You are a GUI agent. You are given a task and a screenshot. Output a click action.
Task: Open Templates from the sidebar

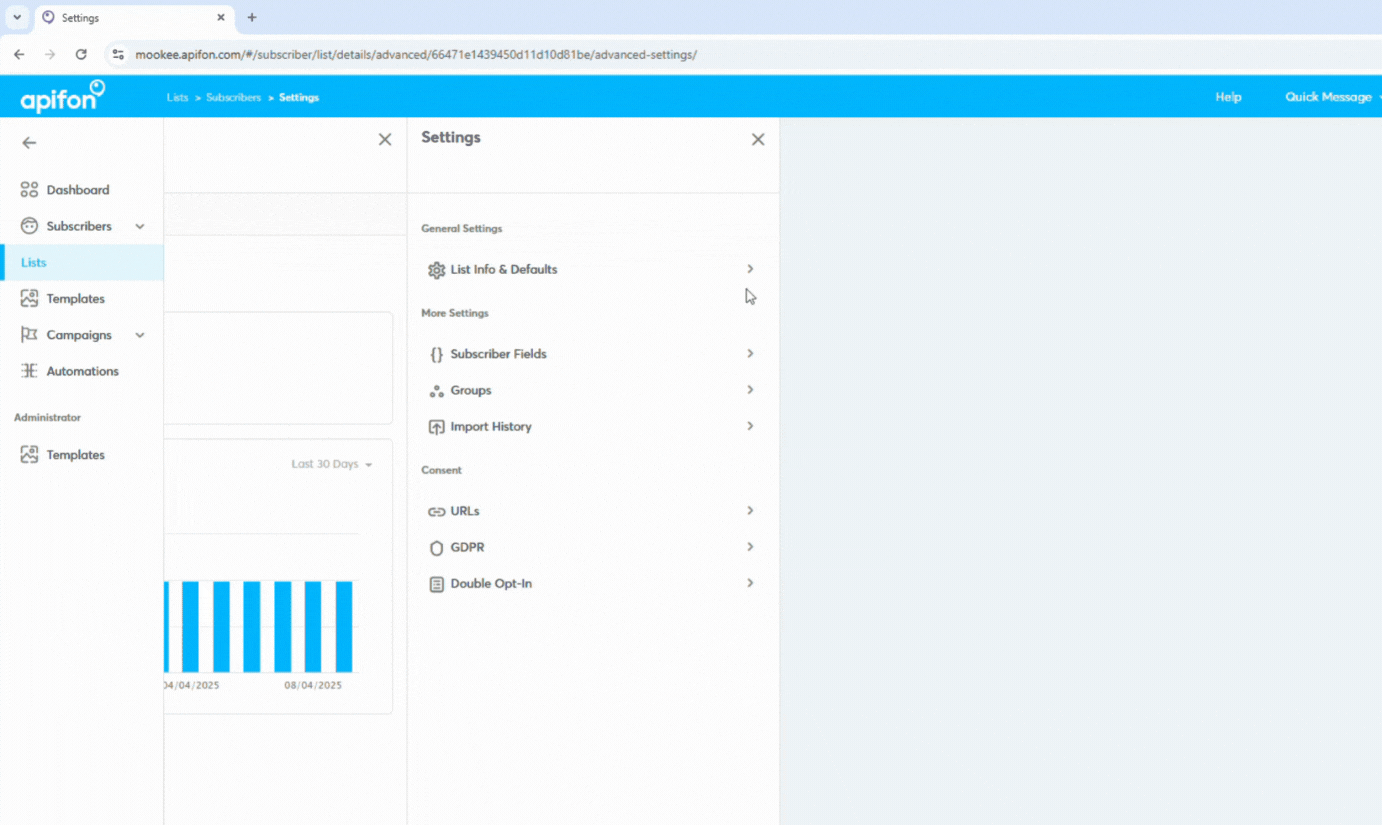pos(75,298)
